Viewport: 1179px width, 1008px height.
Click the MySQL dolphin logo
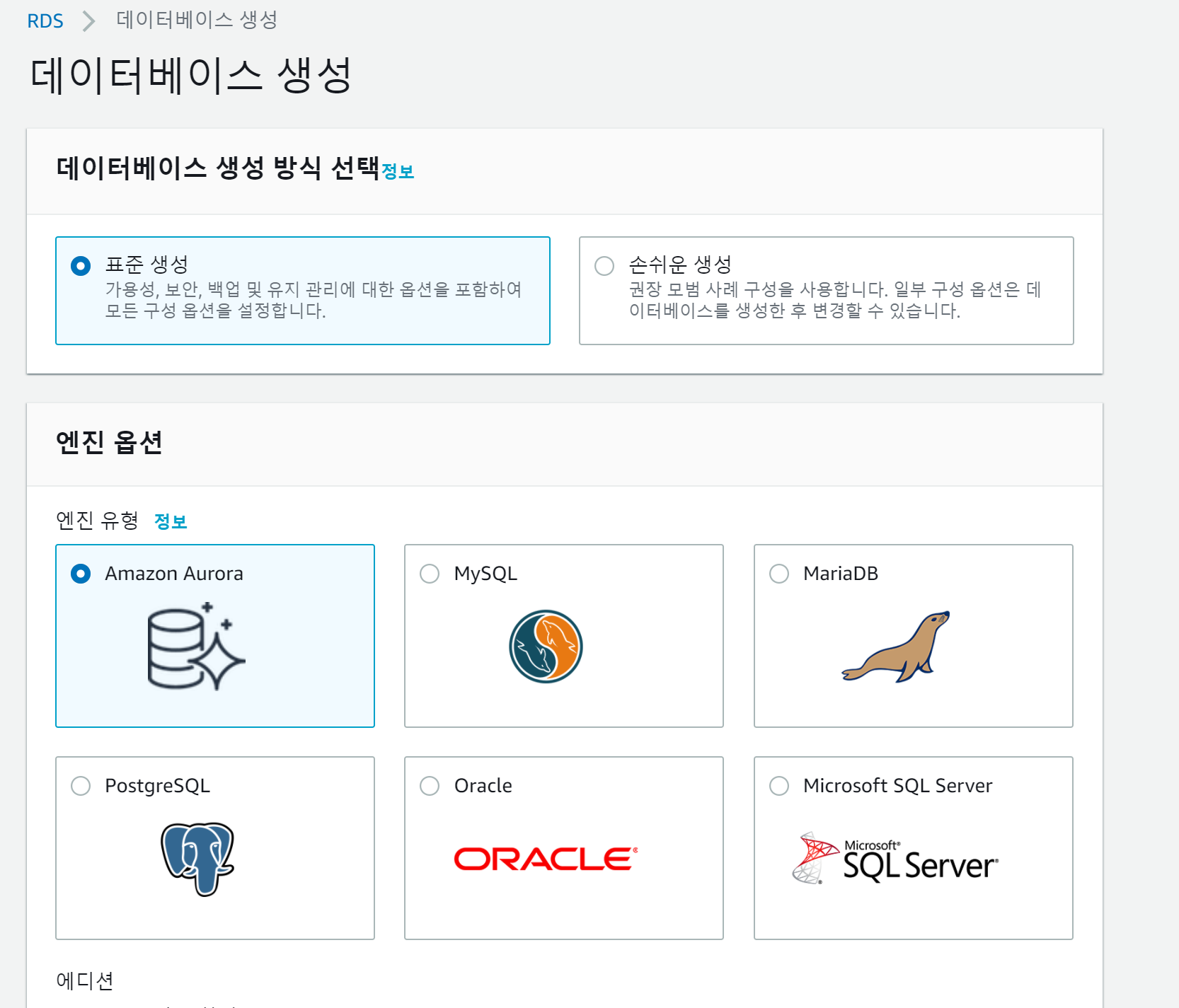(x=546, y=647)
